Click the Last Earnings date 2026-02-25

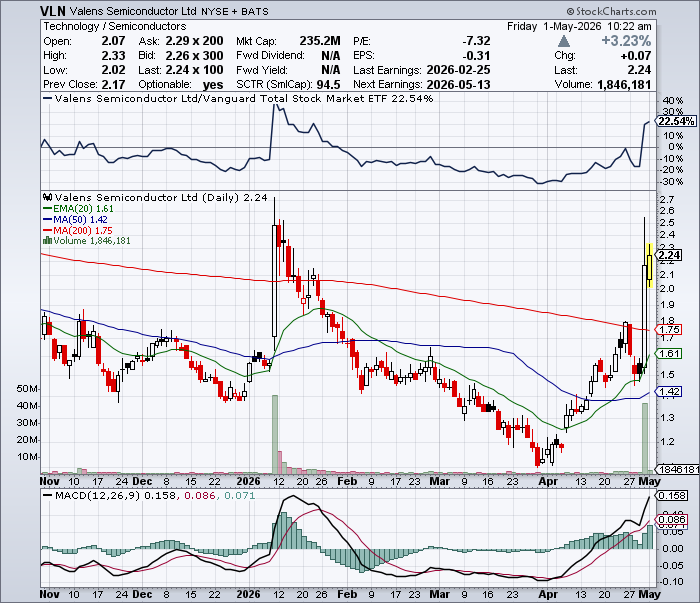(458, 70)
